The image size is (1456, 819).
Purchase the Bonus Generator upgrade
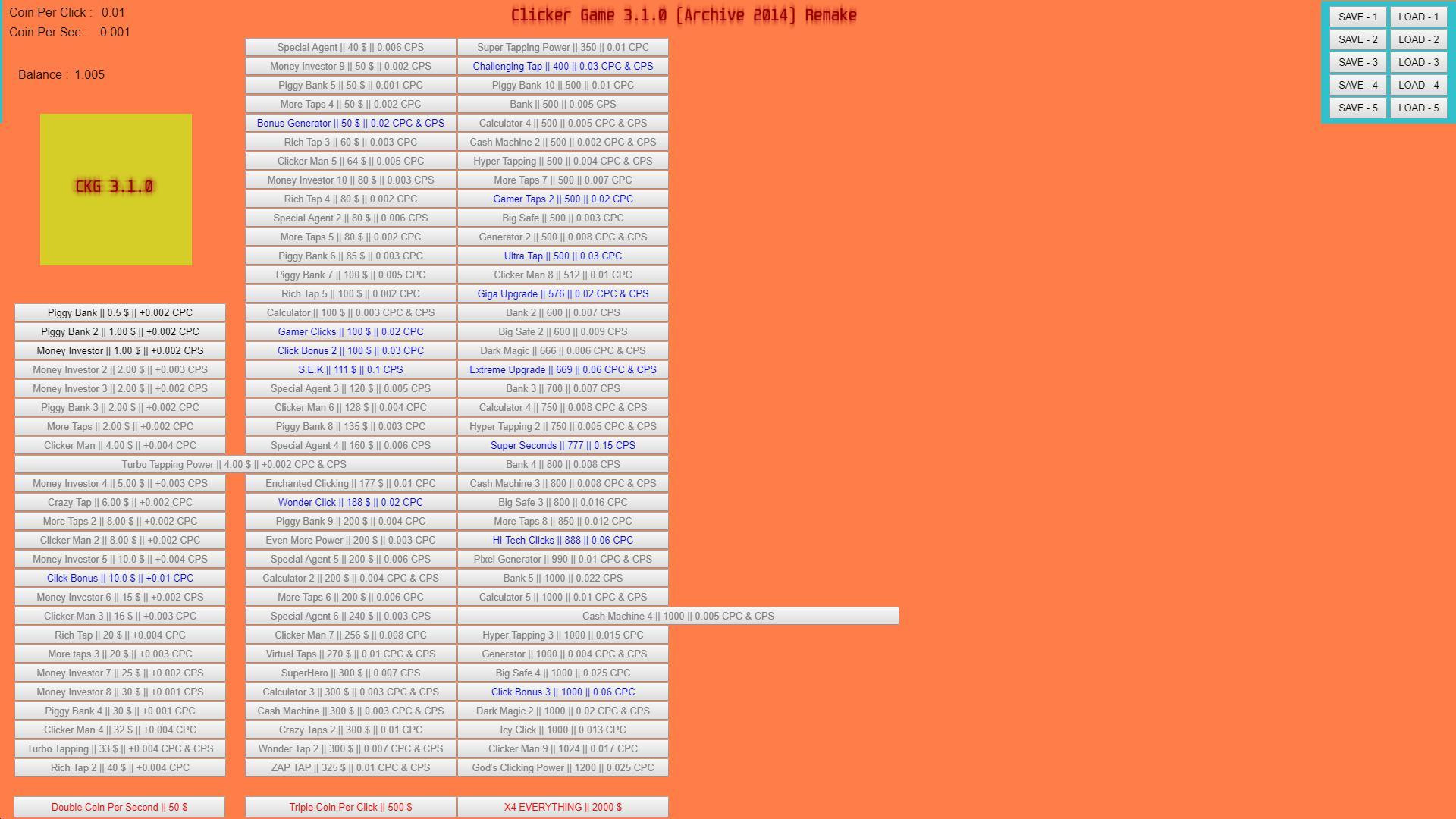[350, 123]
